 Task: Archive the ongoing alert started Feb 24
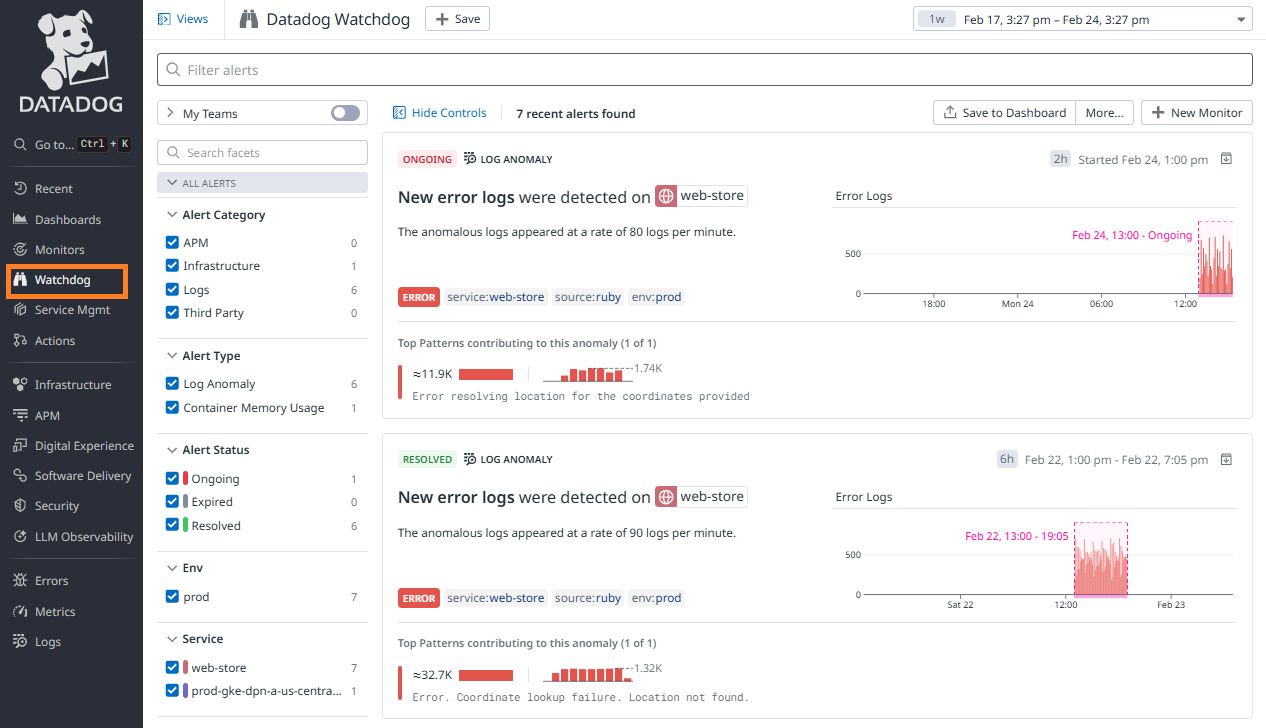point(1227,159)
